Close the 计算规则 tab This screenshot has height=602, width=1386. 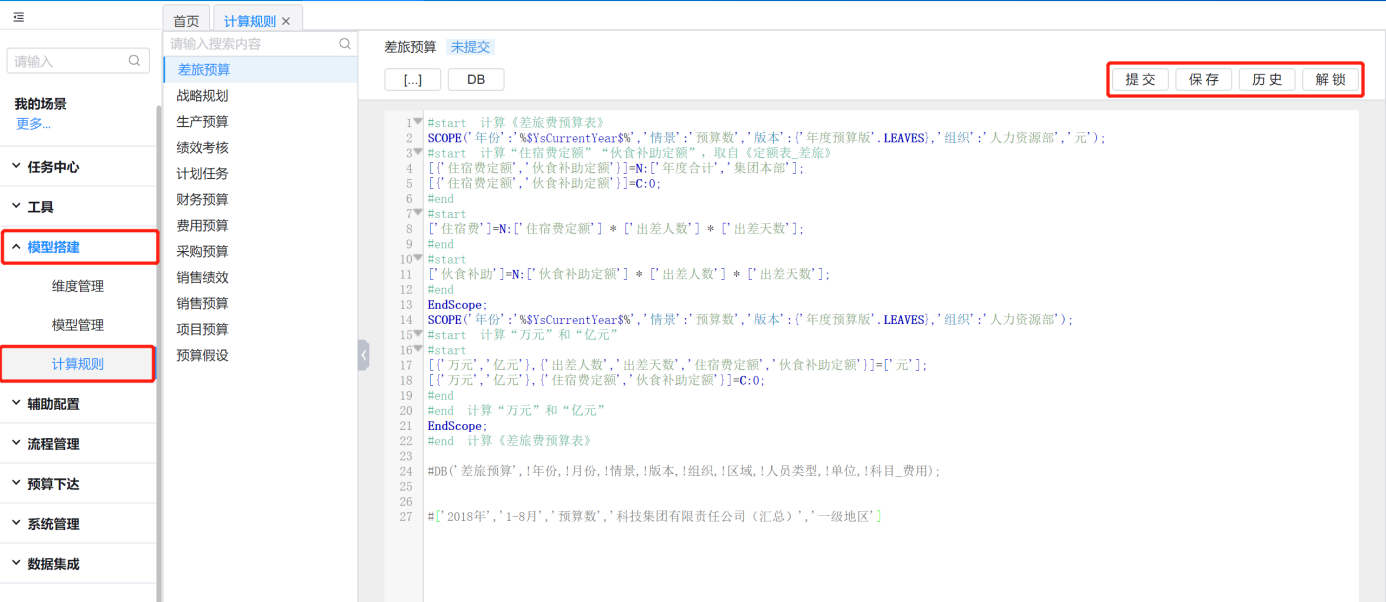tap(286, 21)
